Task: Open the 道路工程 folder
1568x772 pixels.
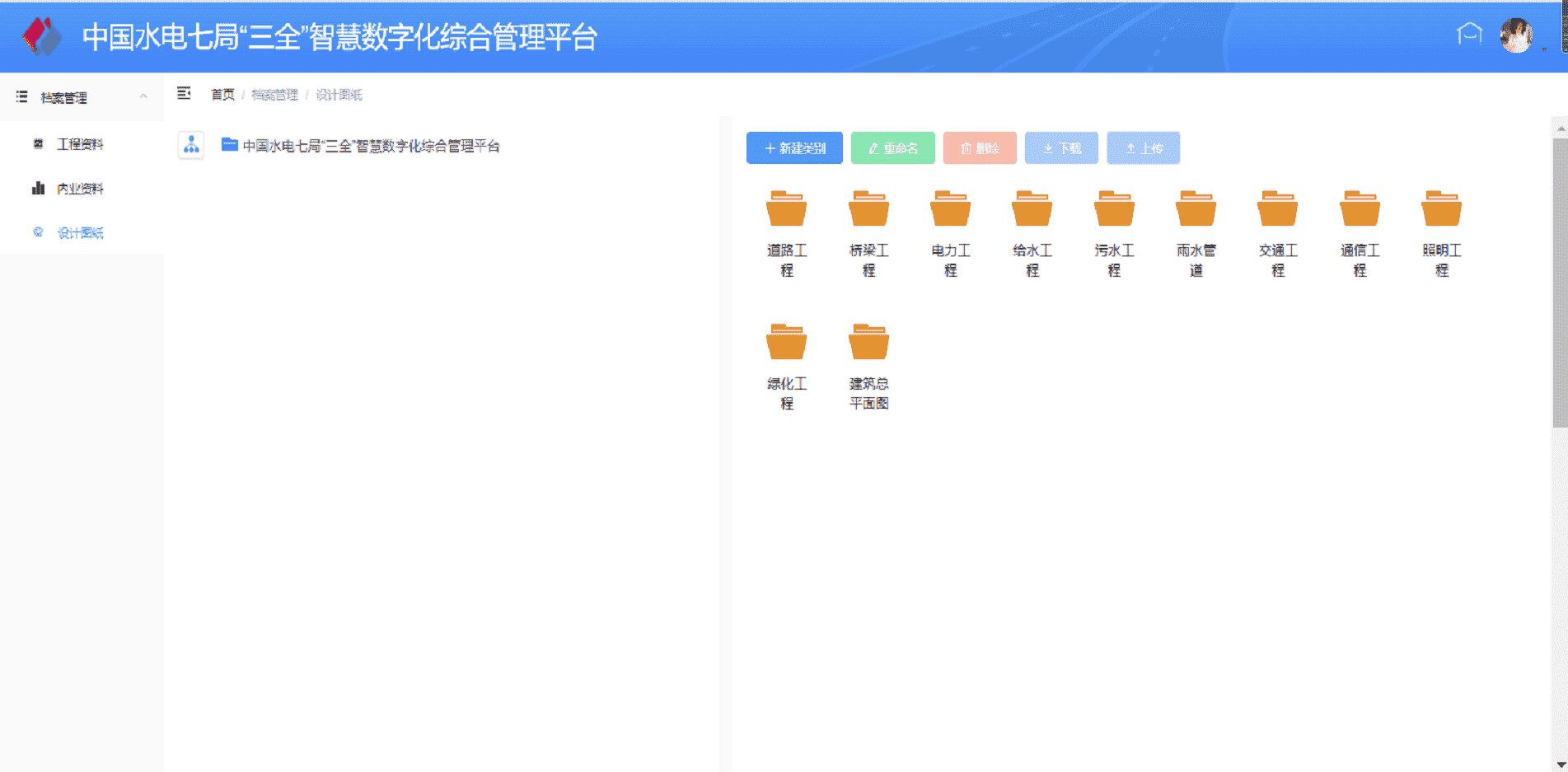Action: (786, 209)
